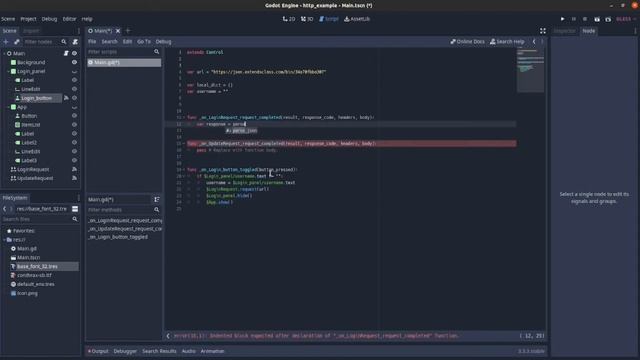The height and width of the screenshot is (360, 640).
Task: Click the script minimap preview
Action: (530, 69)
